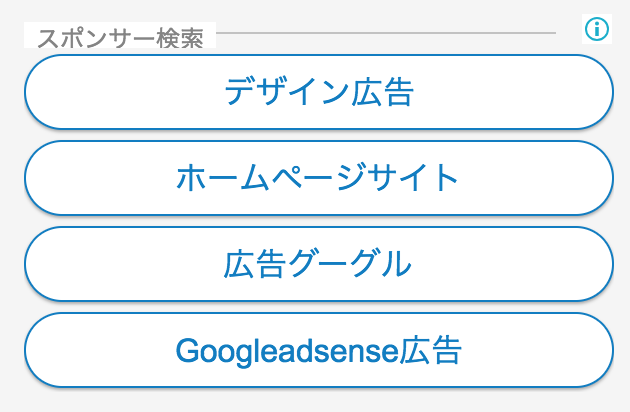
Task: Select the first sponsored search pill
Action: 319,92
